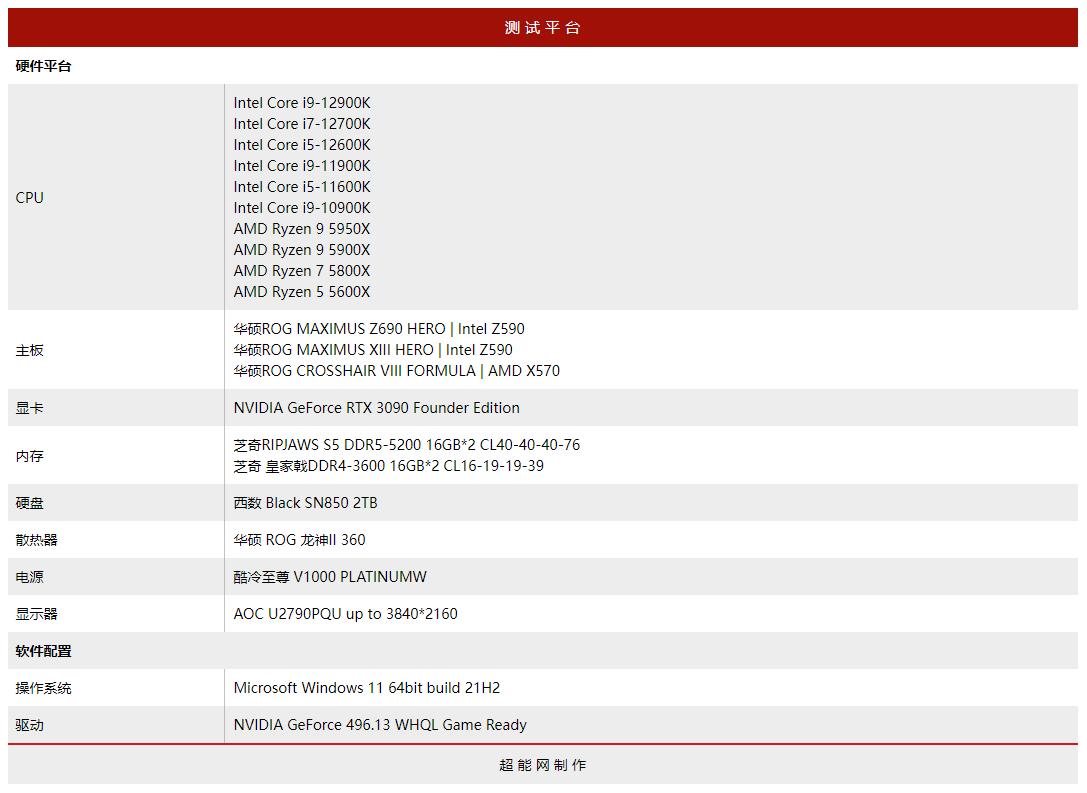1087x793 pixels.
Task: Select the 酷冷至尊 V1000 PLATINUMW entry
Action: (330, 576)
